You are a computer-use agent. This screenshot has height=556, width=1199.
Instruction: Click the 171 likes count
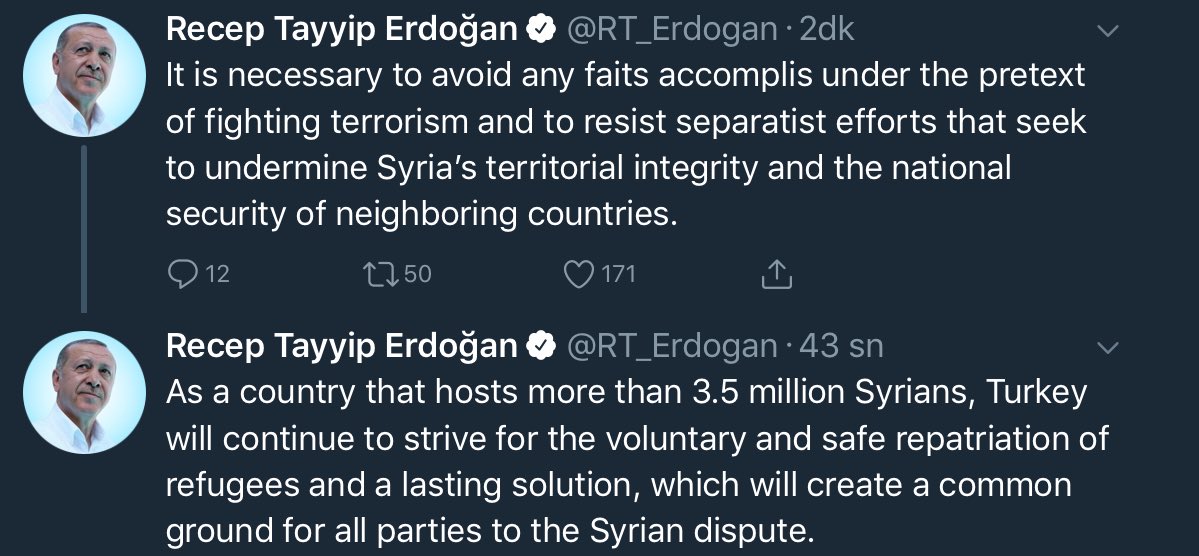[x=619, y=273]
